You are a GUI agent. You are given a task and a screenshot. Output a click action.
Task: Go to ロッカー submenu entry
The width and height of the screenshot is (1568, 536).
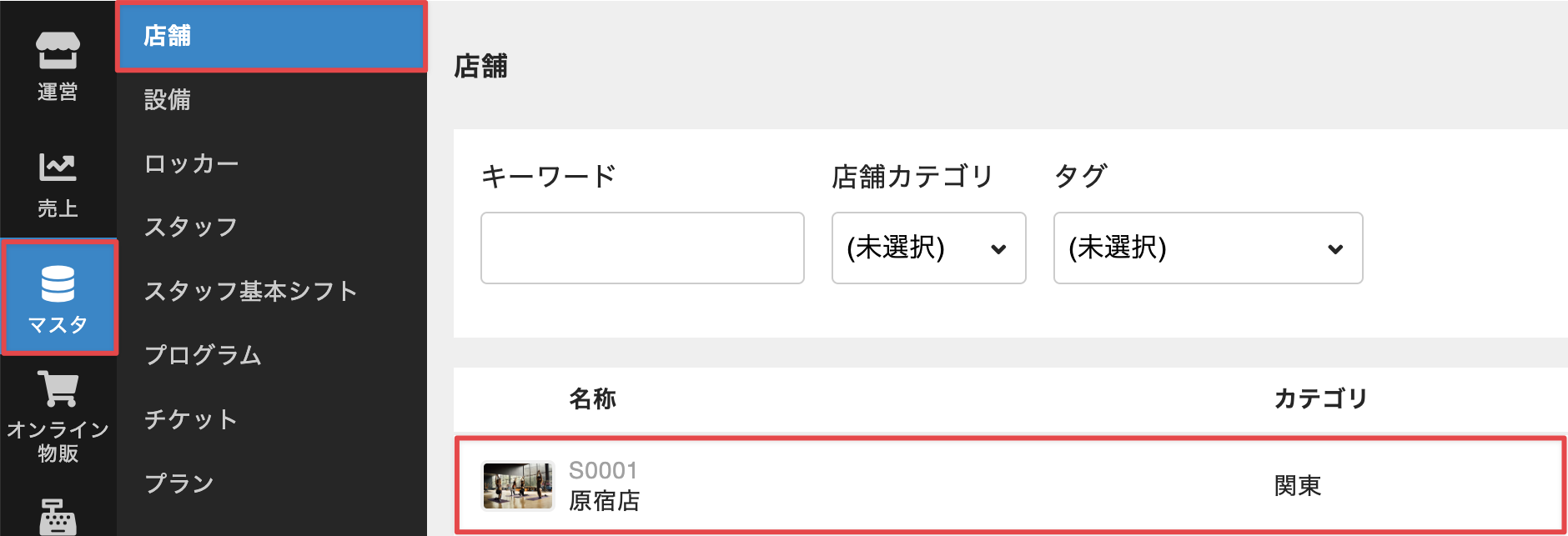point(192,163)
